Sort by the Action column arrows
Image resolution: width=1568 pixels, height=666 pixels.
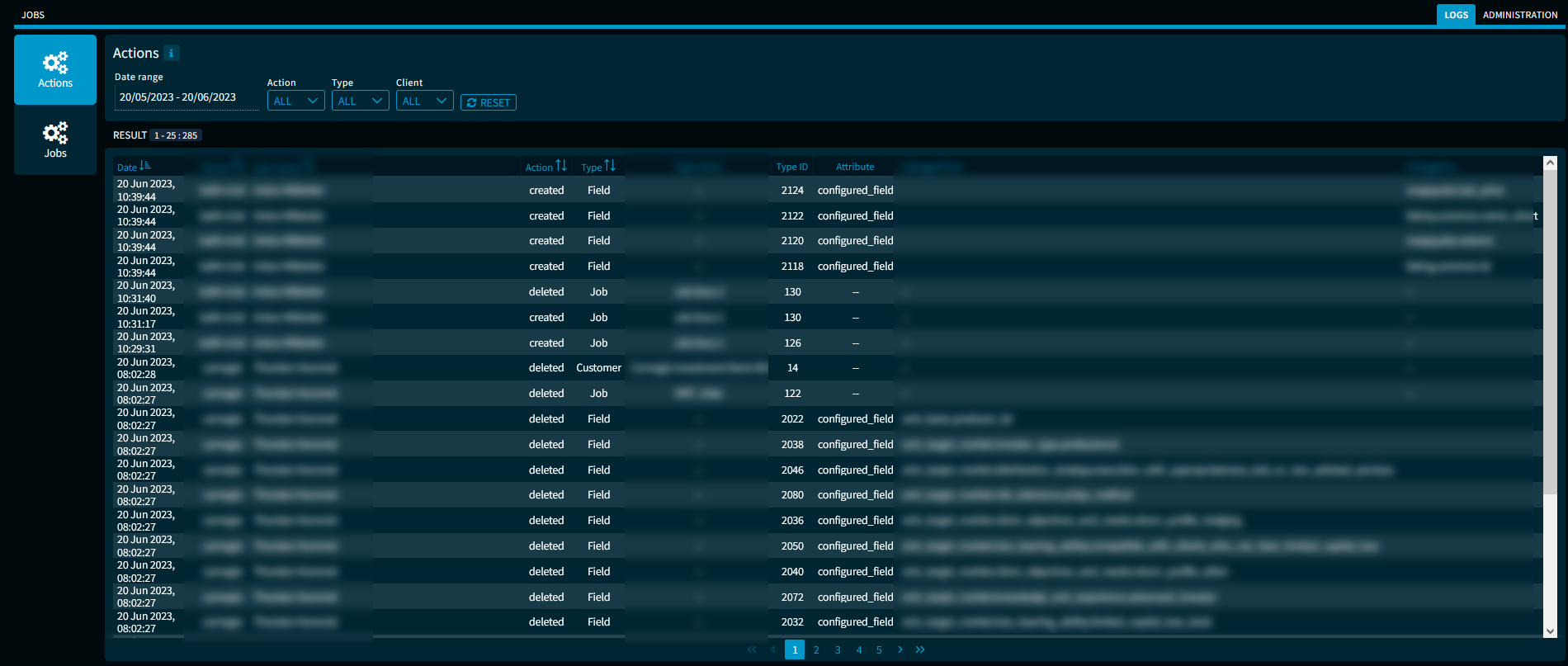click(x=561, y=166)
